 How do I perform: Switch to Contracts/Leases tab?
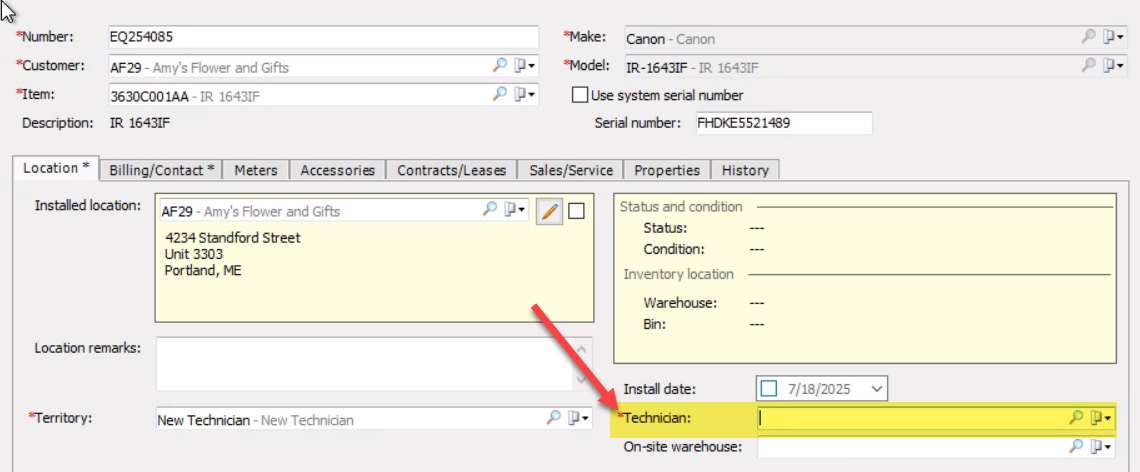pos(451,170)
